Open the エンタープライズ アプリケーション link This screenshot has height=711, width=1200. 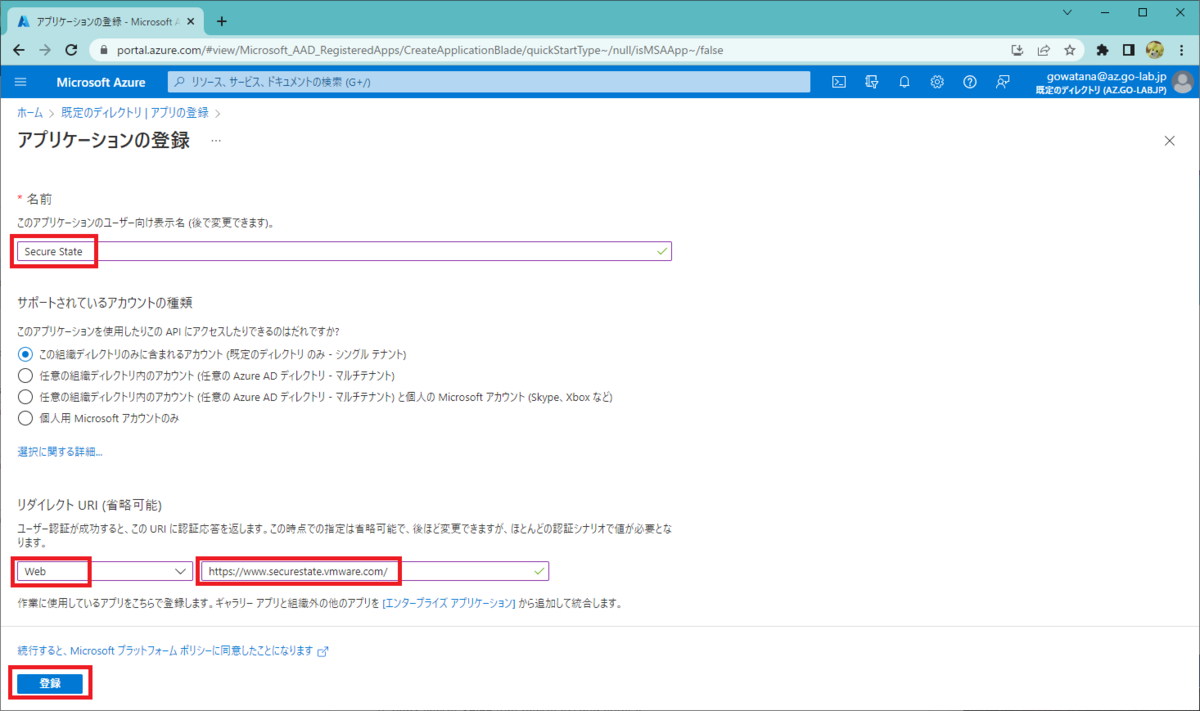(x=450, y=604)
